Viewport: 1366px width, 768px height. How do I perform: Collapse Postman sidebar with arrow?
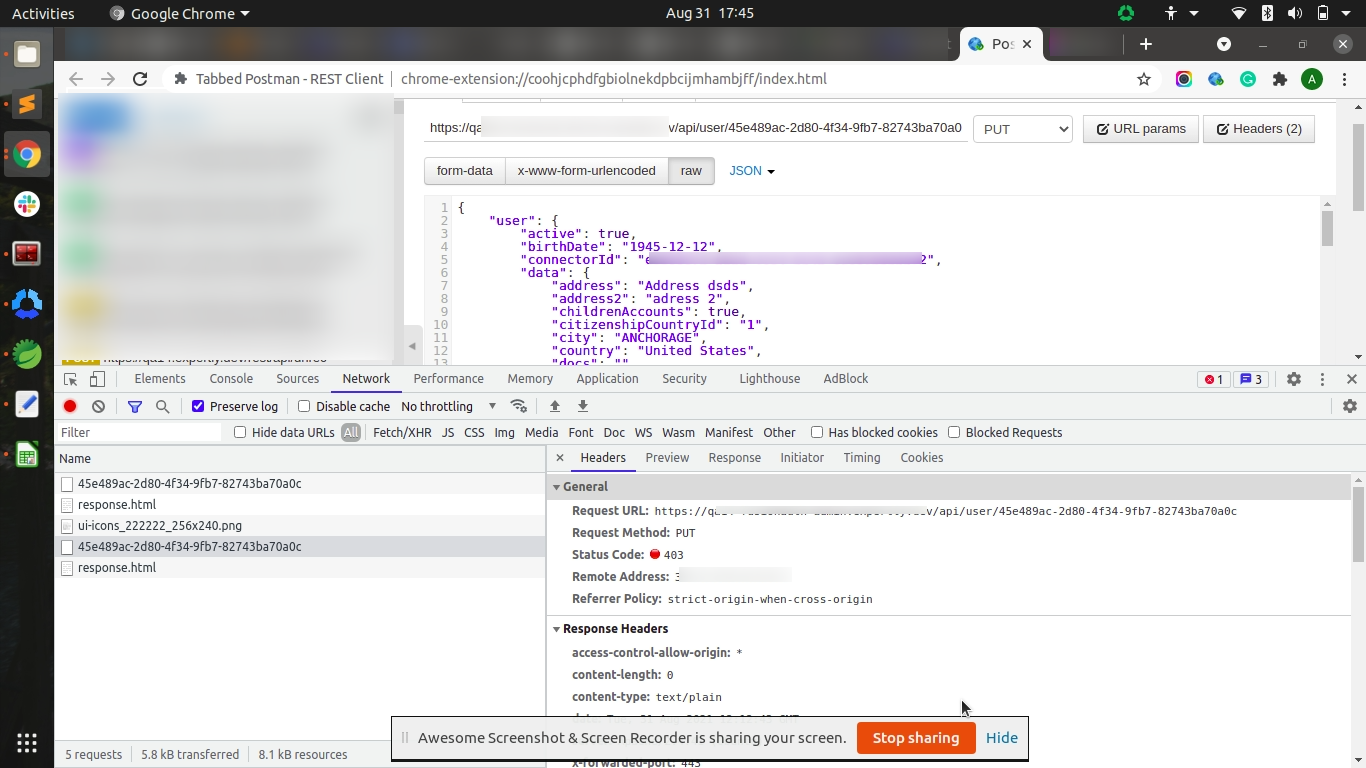tap(412, 346)
